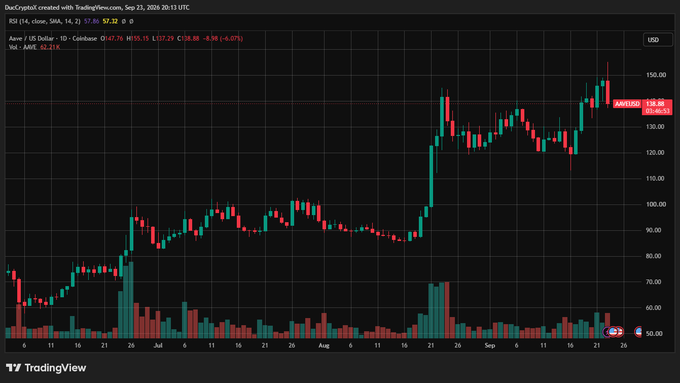Click the Aug label on time axis
Image resolution: width=680 pixels, height=383 pixels.
(x=324, y=345)
